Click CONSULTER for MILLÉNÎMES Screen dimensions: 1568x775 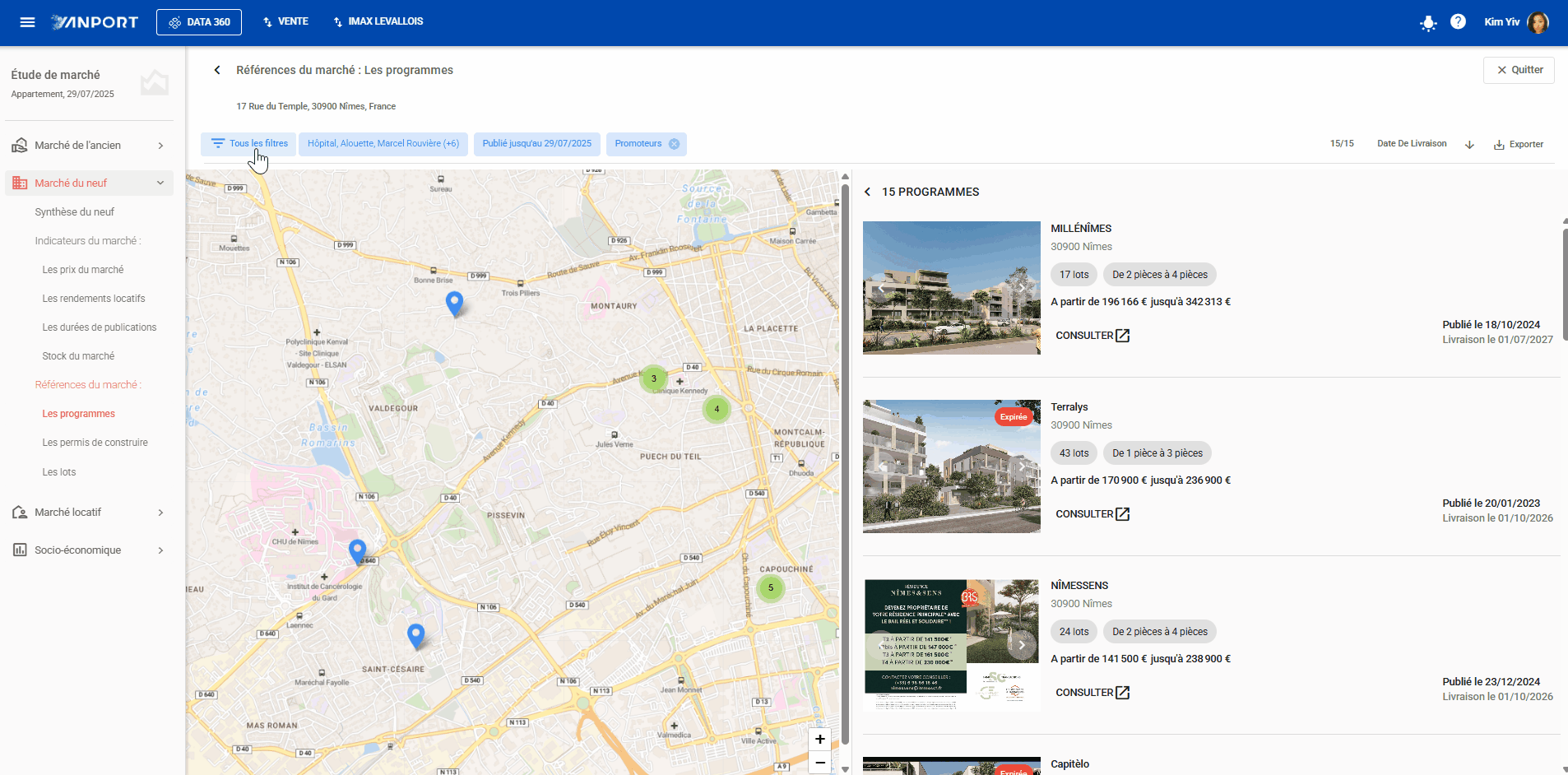pos(1084,336)
